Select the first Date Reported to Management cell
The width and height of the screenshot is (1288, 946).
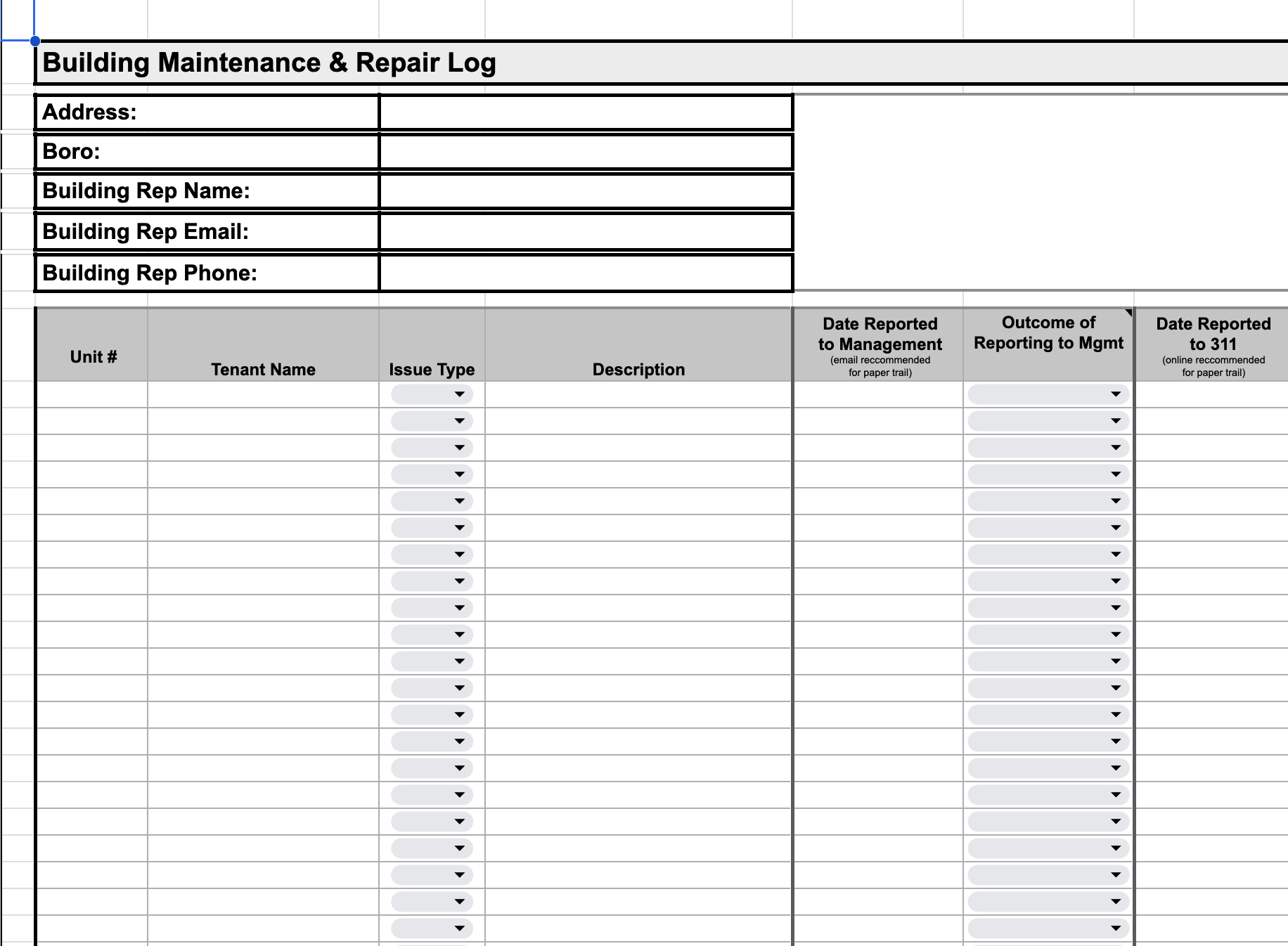coord(877,394)
